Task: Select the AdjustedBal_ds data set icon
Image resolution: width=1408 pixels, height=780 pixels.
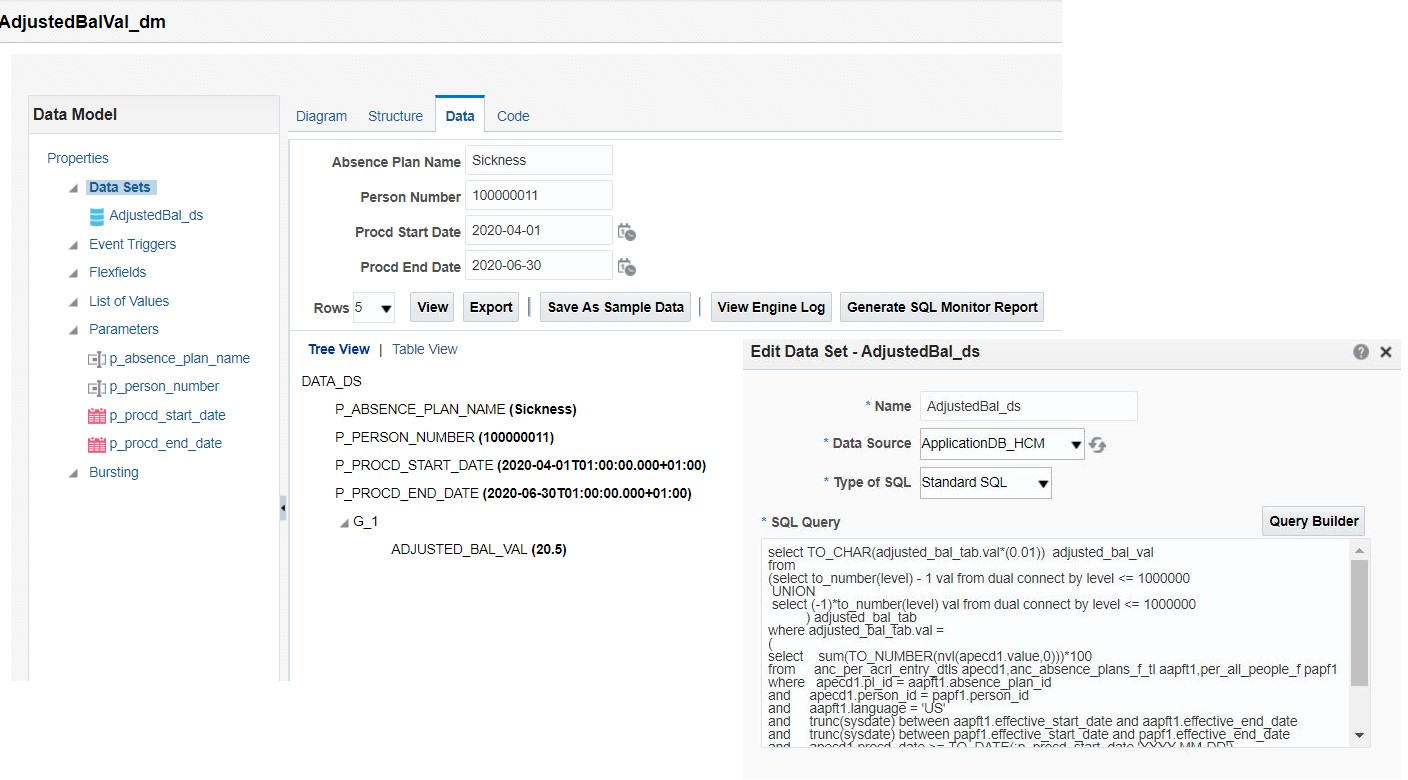Action: tap(96, 215)
